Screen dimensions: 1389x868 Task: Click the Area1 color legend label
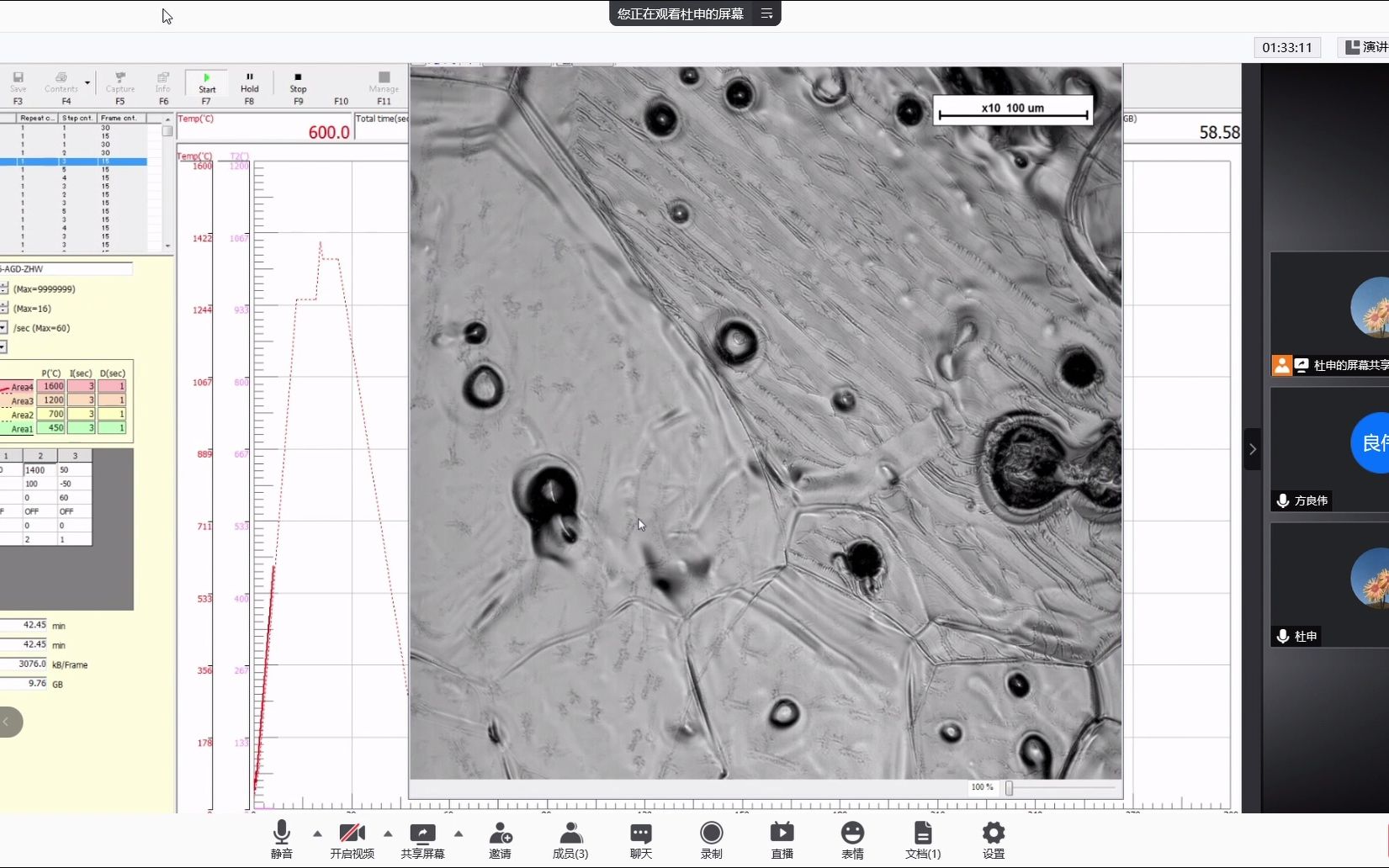[x=18, y=429]
